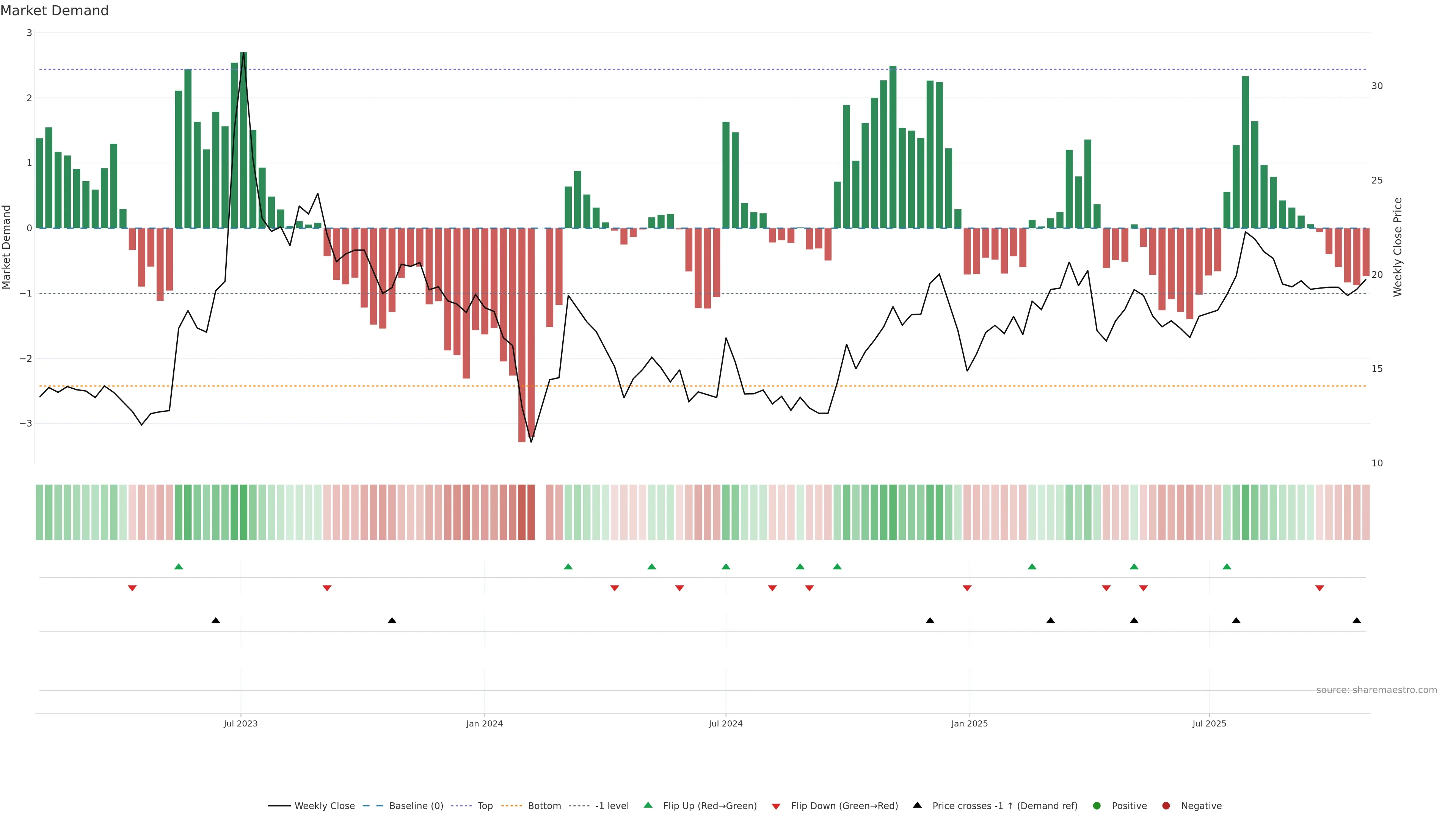The height and width of the screenshot is (819, 1456).
Task: Click first black price-cross triangle marker
Action: tap(215, 621)
